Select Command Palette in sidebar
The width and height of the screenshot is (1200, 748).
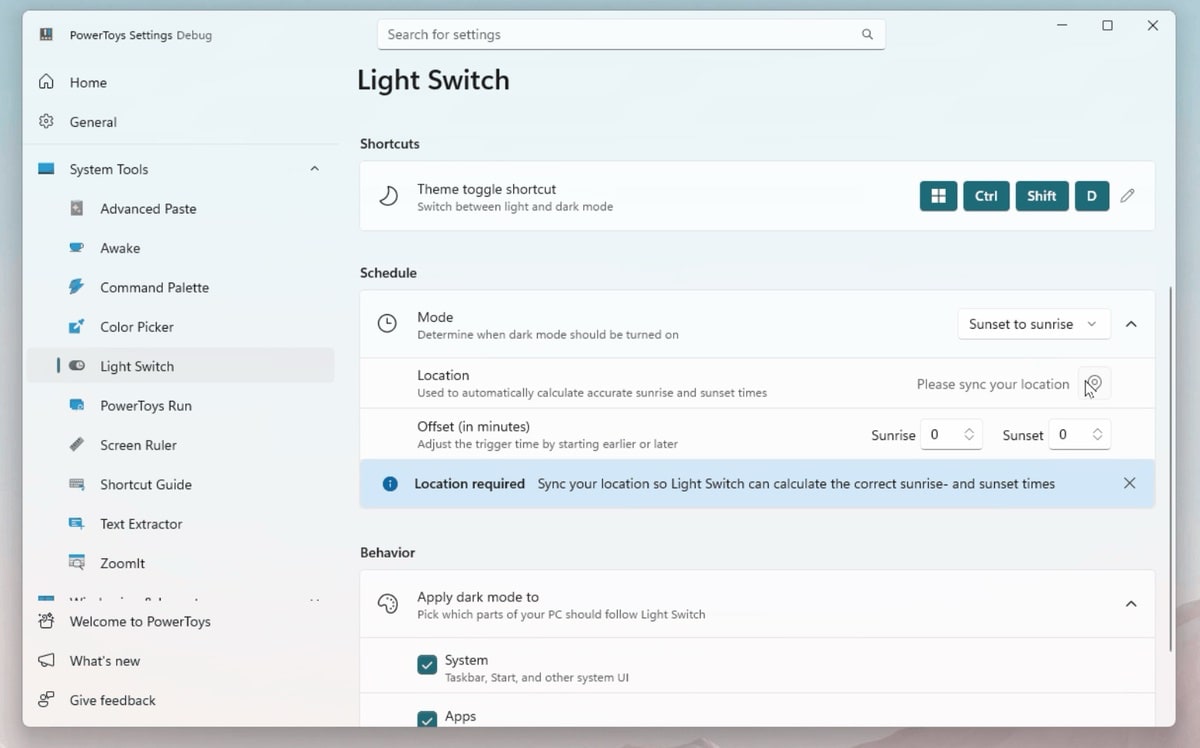[154, 288]
